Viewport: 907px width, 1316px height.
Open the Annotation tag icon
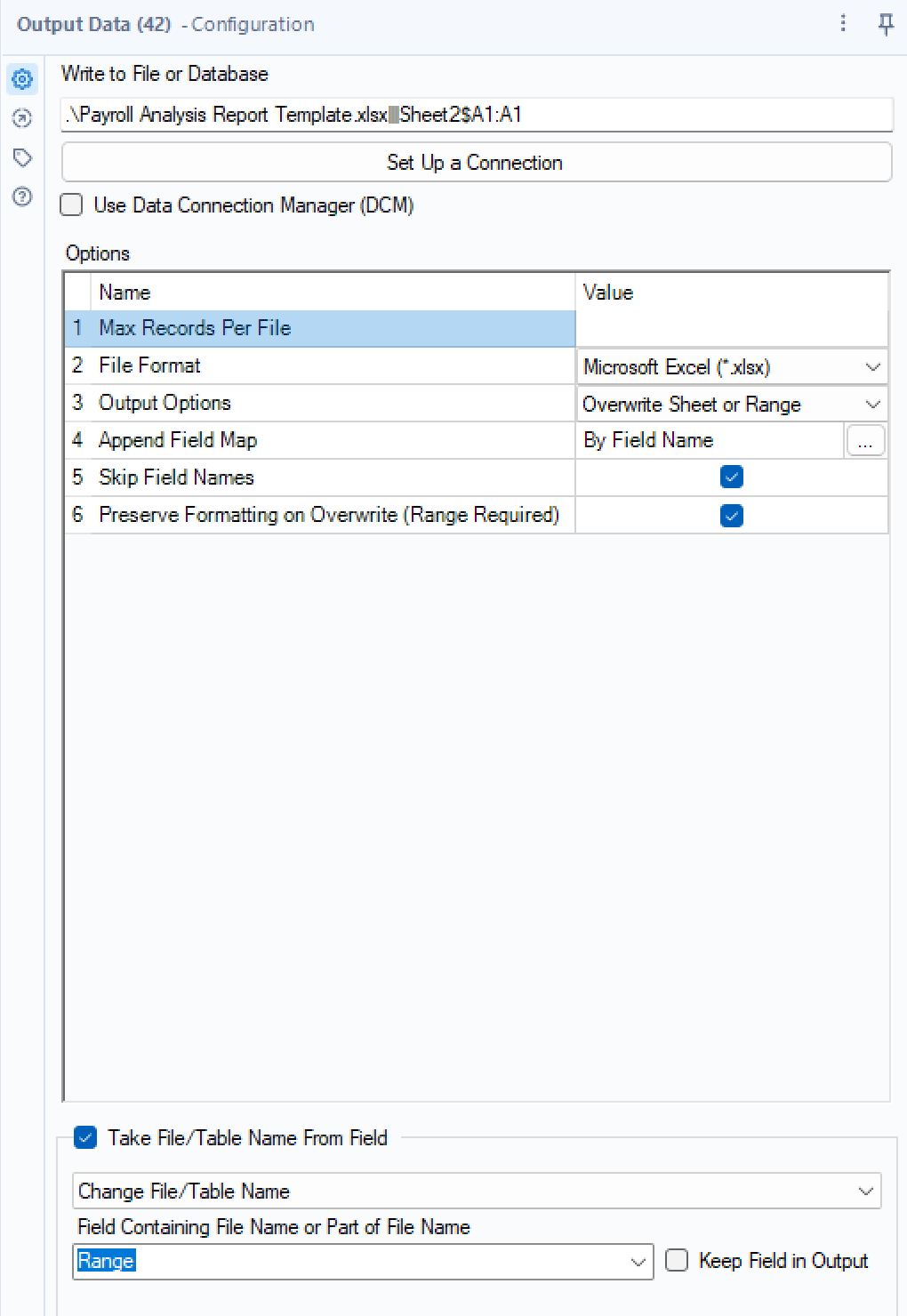pyautogui.click(x=22, y=157)
